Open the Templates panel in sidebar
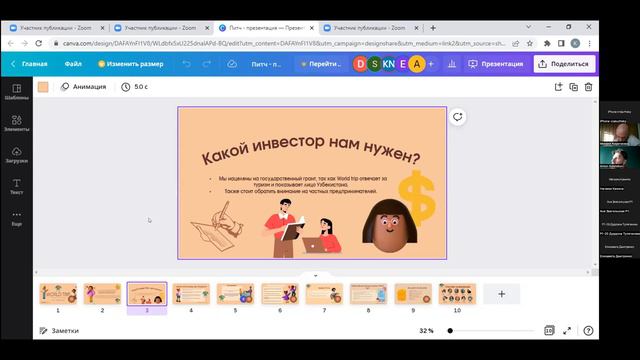Viewport: 640px width, 360px height. [17, 92]
